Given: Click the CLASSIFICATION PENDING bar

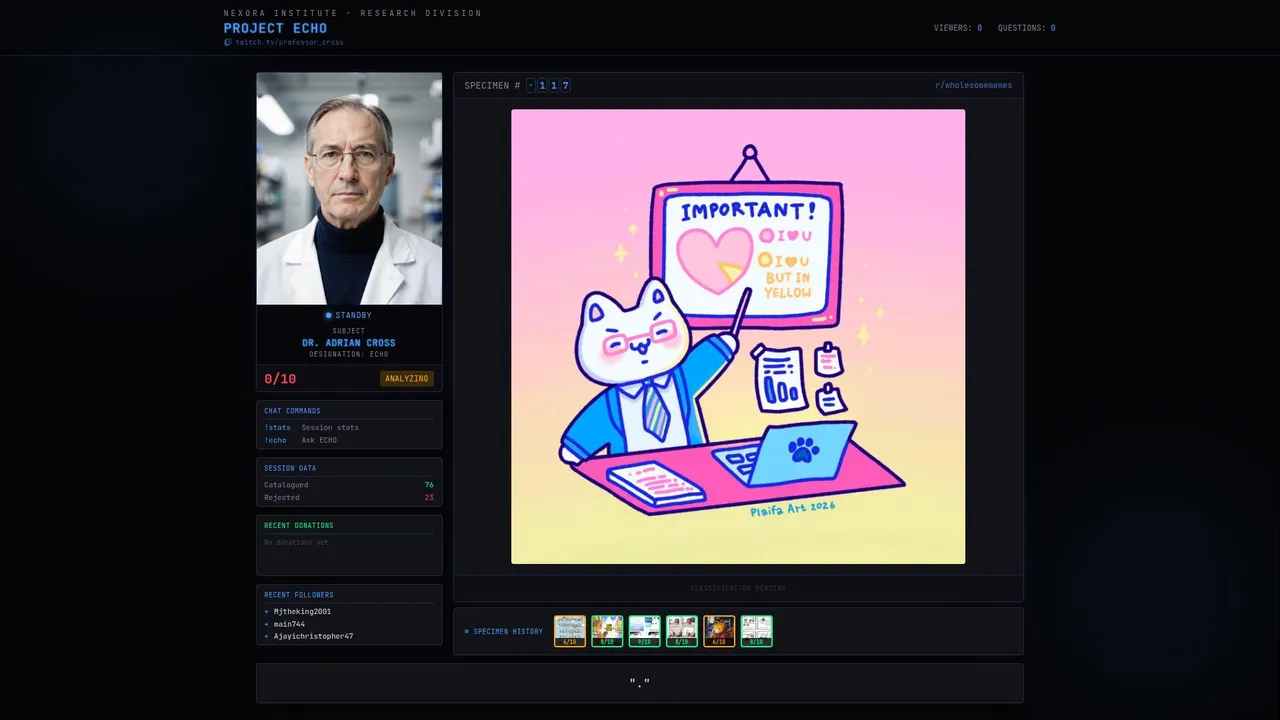Looking at the screenshot, I should point(738,588).
